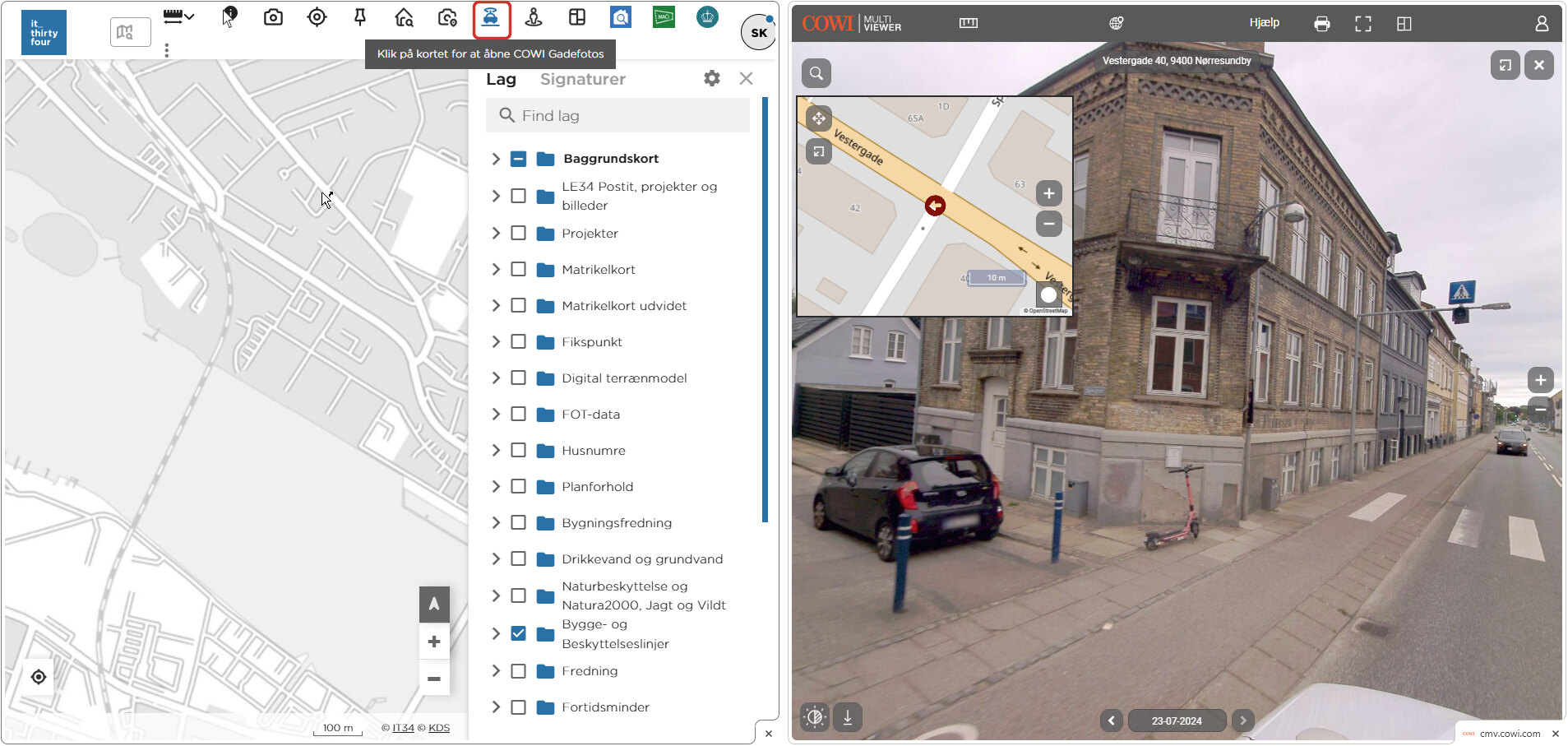Uncheck Bygge- og Beskyttelseslinjer layer
Image resolution: width=1568 pixels, height=746 pixels.
click(518, 633)
